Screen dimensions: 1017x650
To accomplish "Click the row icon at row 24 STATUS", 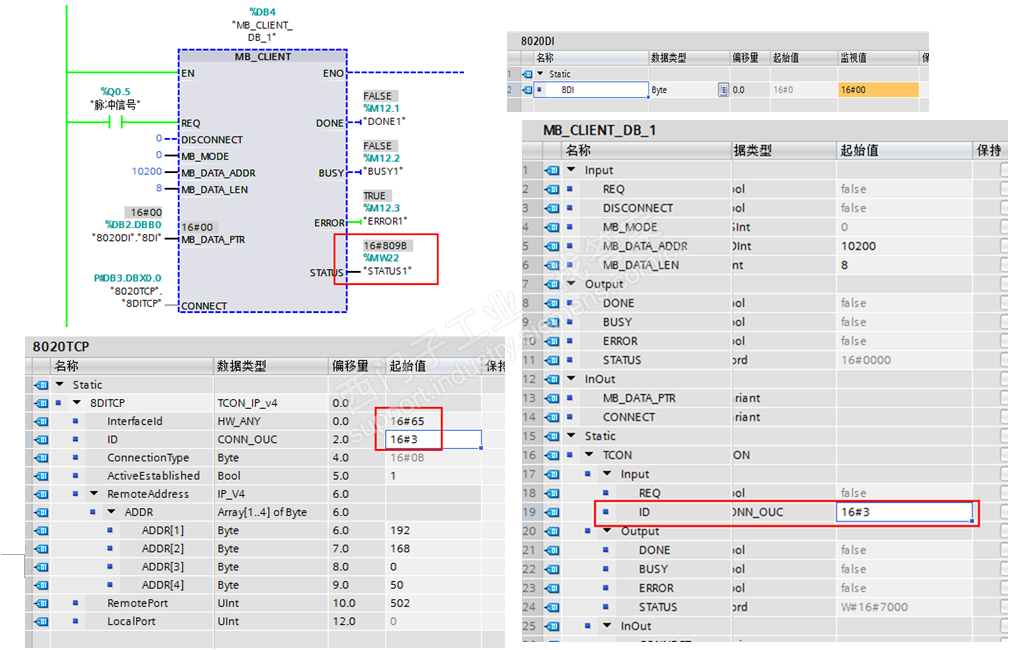I will [552, 607].
